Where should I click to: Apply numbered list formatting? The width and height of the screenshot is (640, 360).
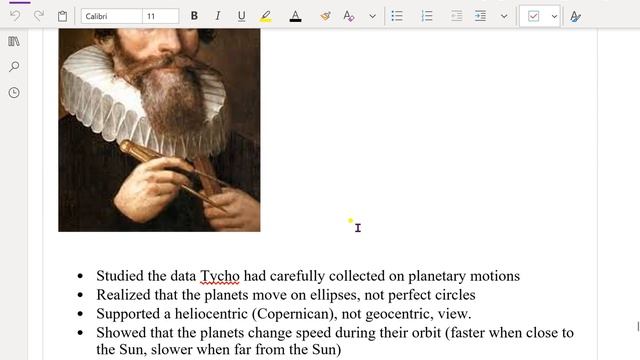[427, 16]
